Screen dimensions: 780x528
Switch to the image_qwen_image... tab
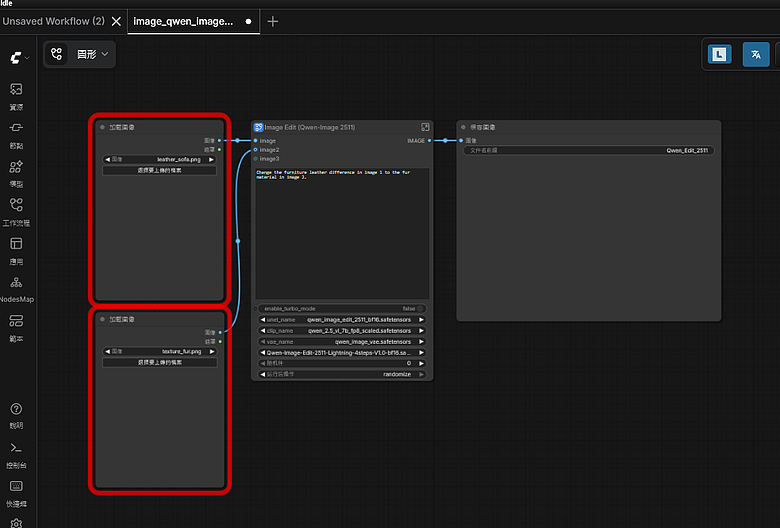(x=183, y=21)
